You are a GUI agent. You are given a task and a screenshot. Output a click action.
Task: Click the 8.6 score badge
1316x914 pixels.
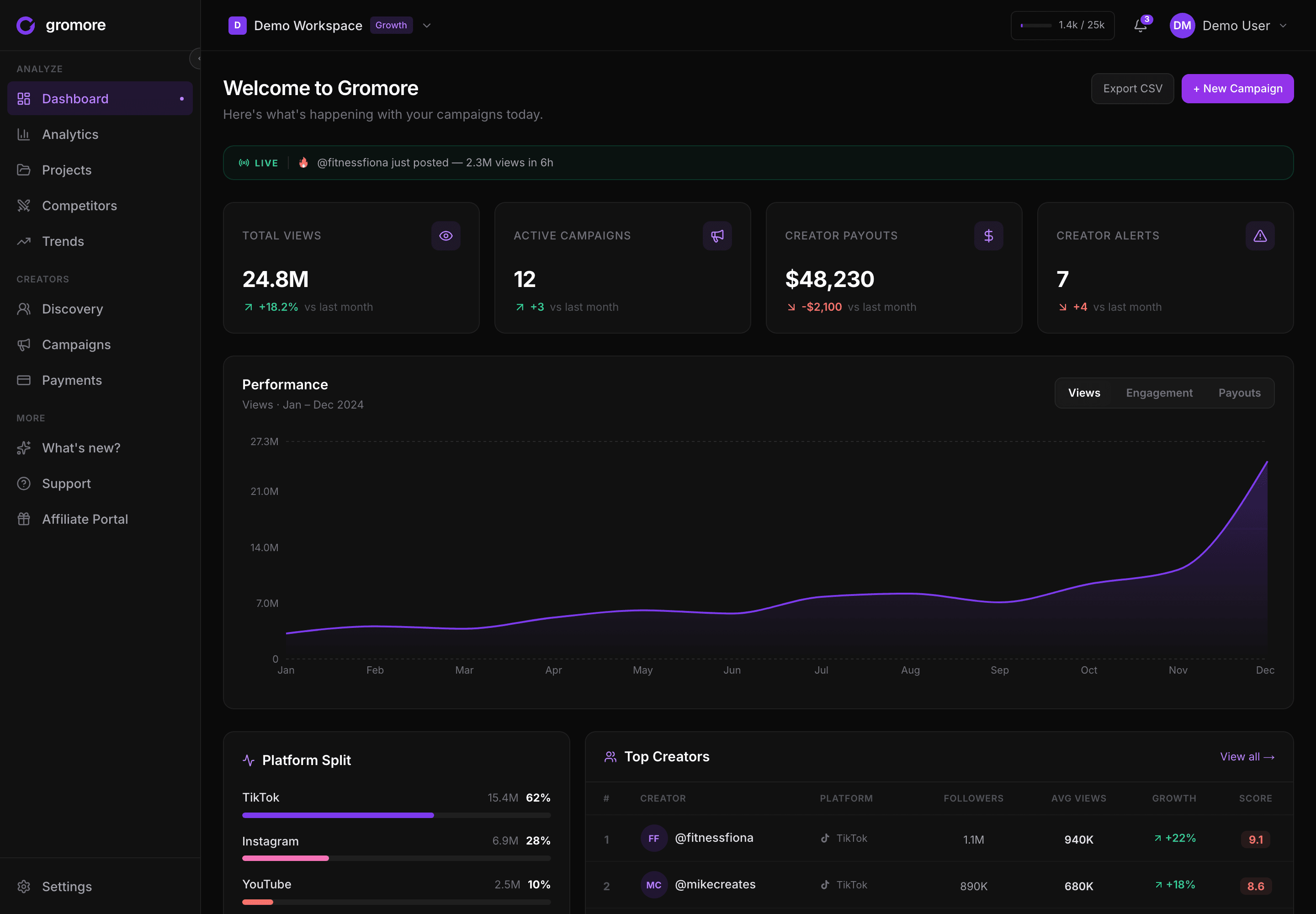coord(1255,887)
